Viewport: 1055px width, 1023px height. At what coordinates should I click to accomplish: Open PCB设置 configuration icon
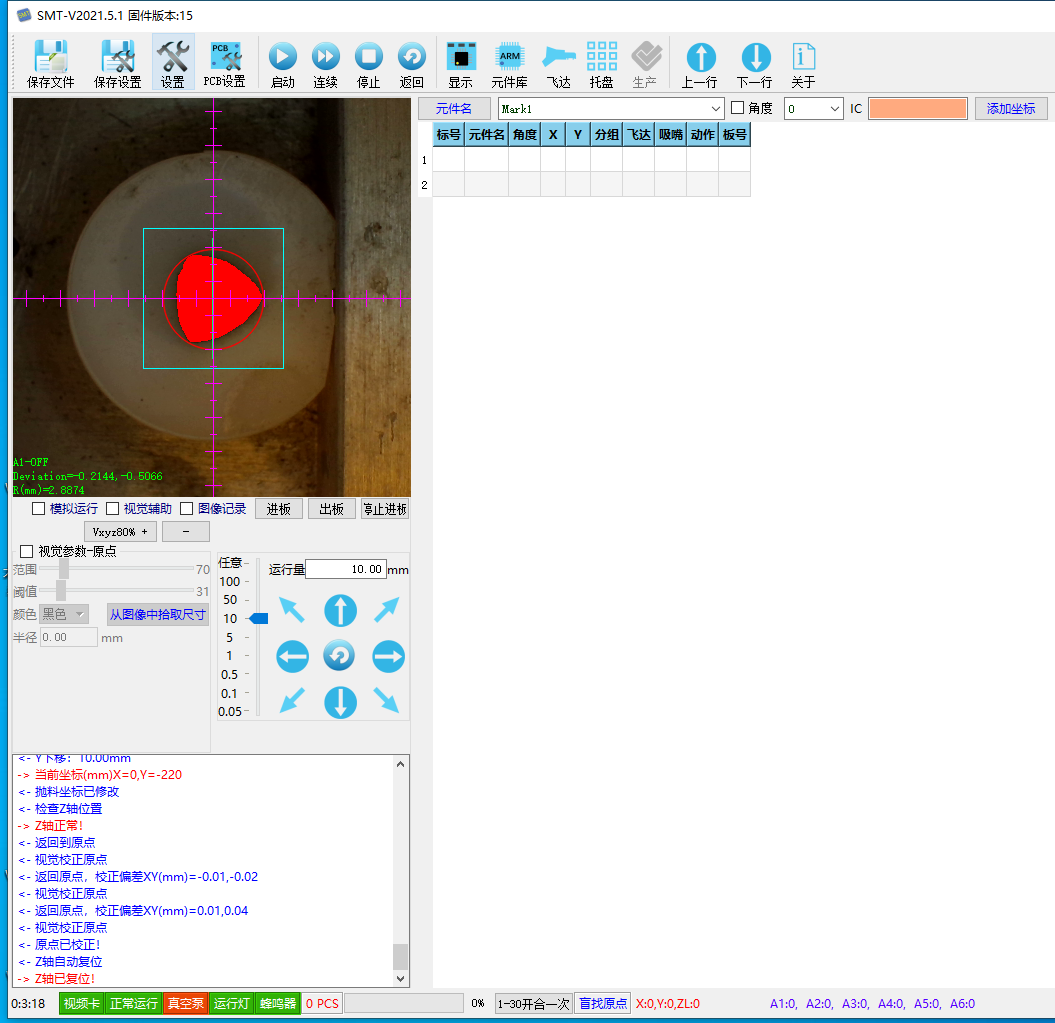[x=225, y=64]
